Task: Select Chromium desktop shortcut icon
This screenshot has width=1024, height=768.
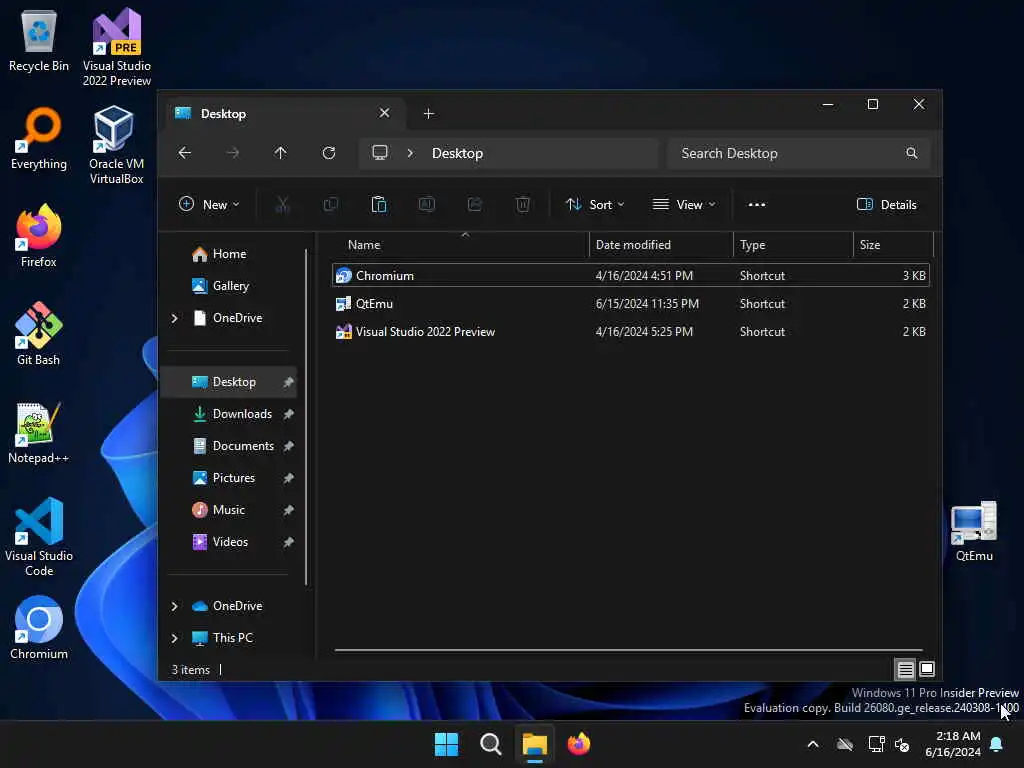Action: (x=39, y=628)
